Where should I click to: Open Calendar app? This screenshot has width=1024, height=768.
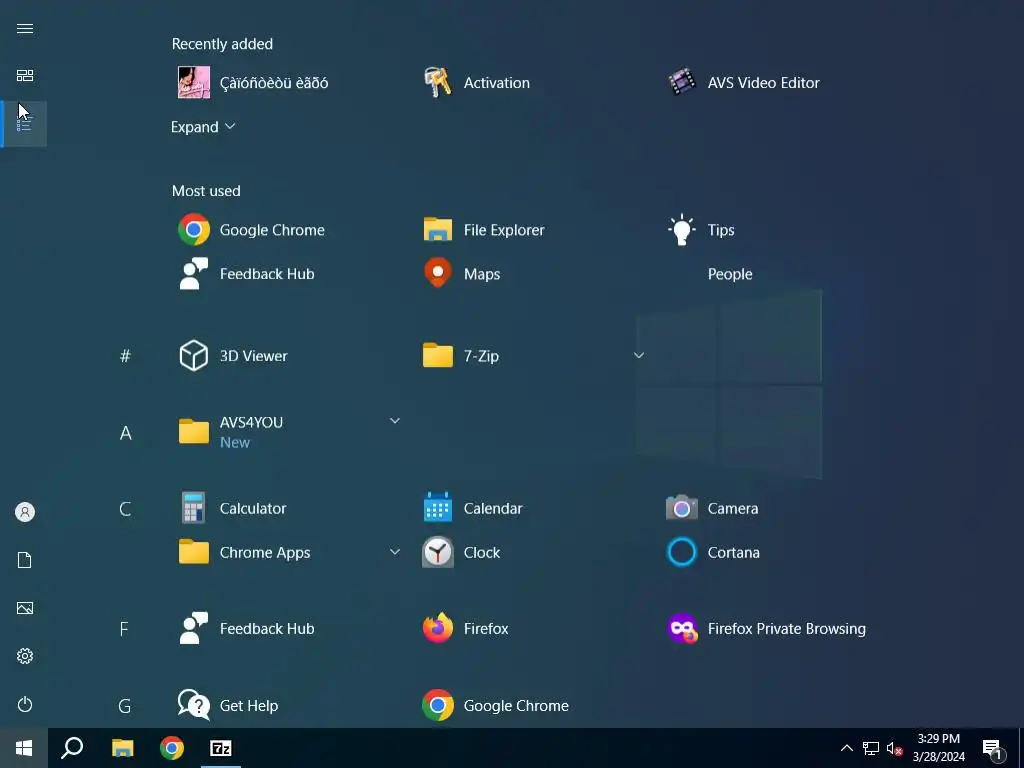(x=473, y=508)
